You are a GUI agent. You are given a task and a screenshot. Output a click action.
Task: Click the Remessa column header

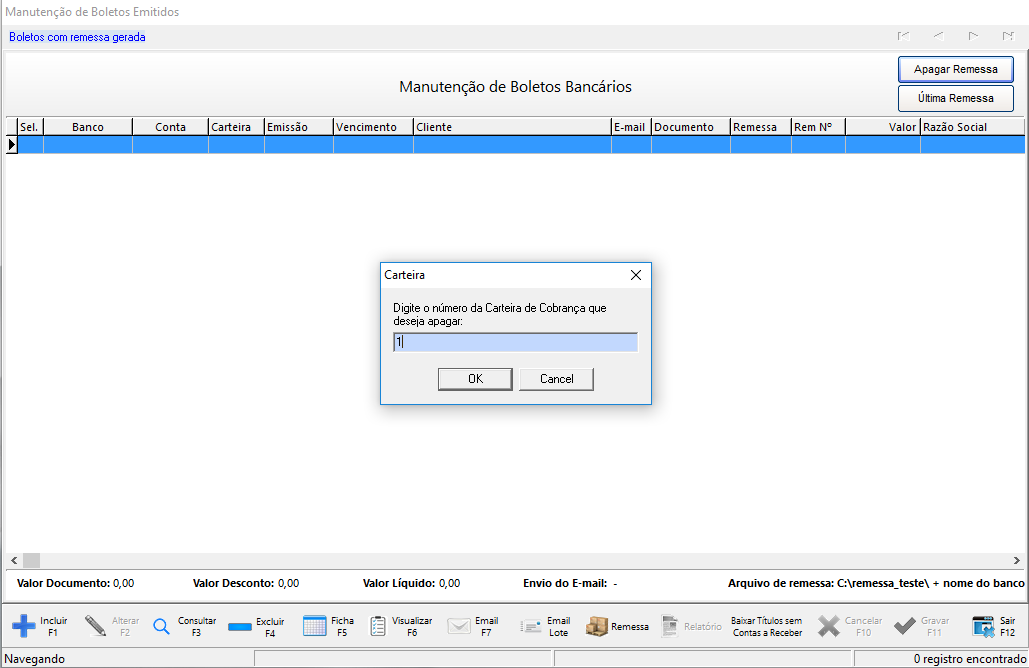761,127
